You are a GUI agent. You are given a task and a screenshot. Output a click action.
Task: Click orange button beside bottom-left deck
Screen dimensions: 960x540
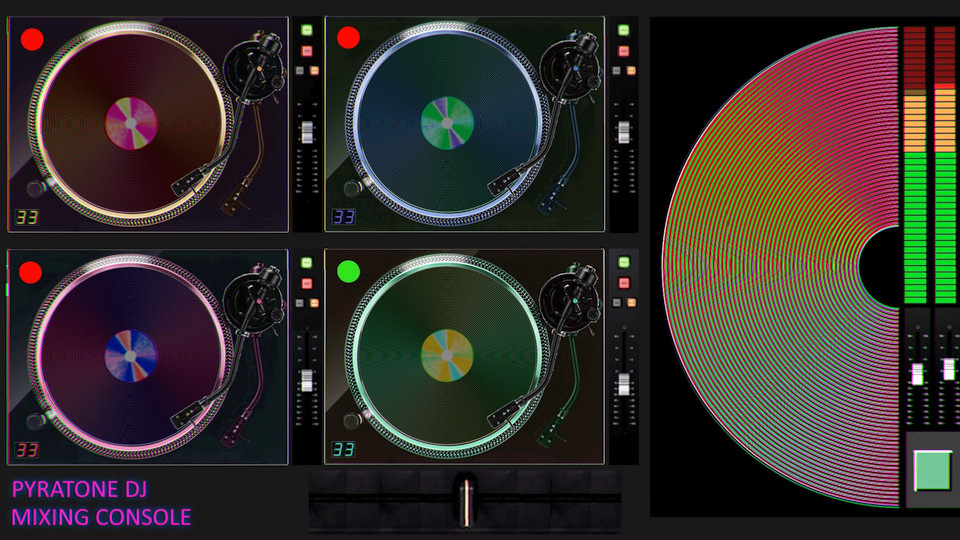click(x=314, y=303)
